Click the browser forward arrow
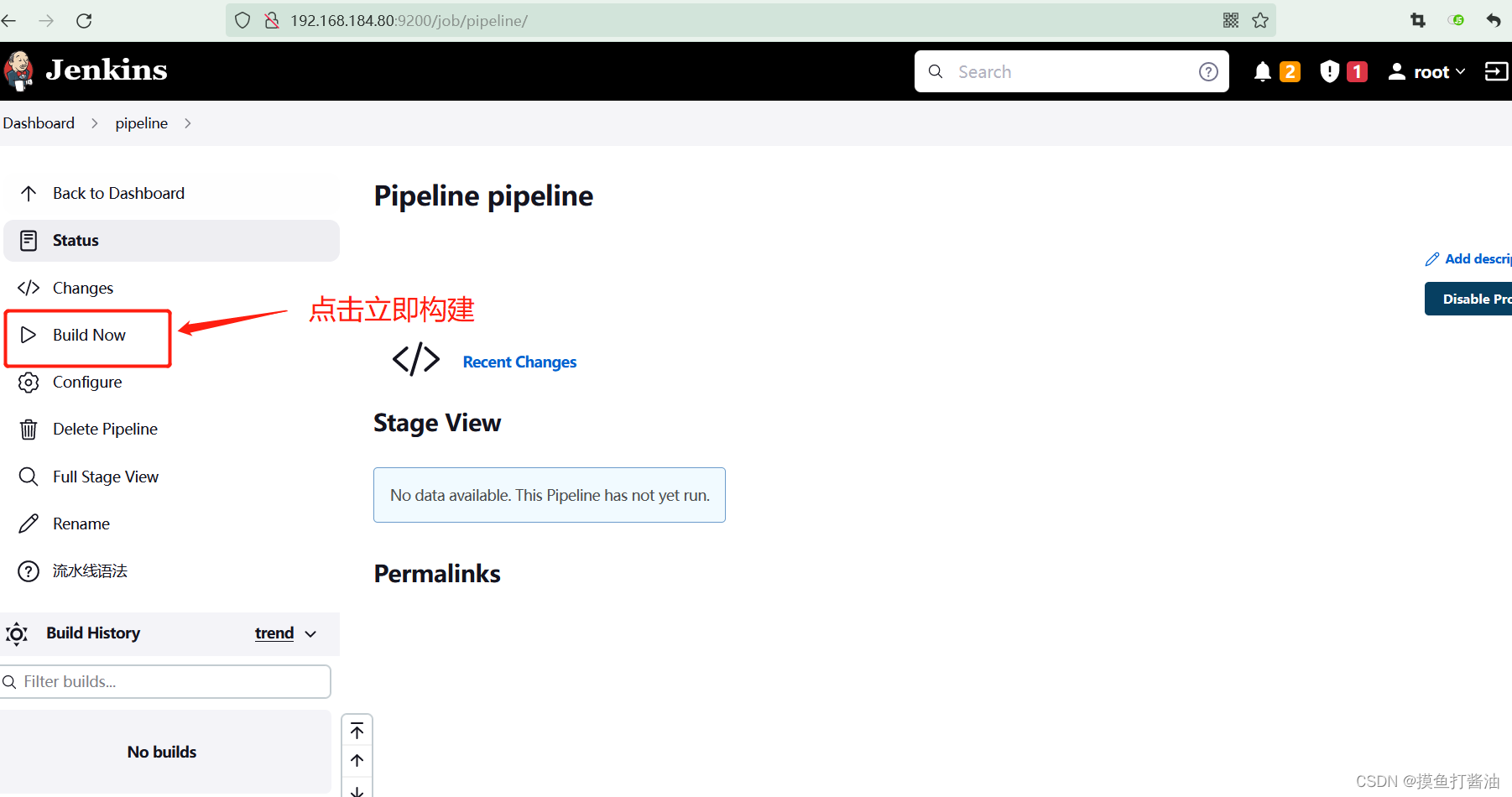 (46, 21)
